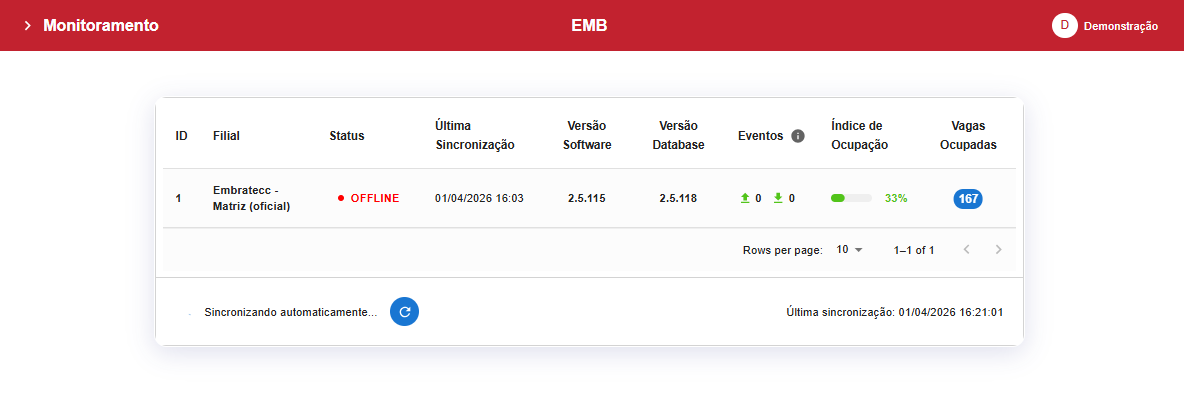Open the D user avatar
The width and height of the screenshot is (1184, 394).
[x=1064, y=25]
